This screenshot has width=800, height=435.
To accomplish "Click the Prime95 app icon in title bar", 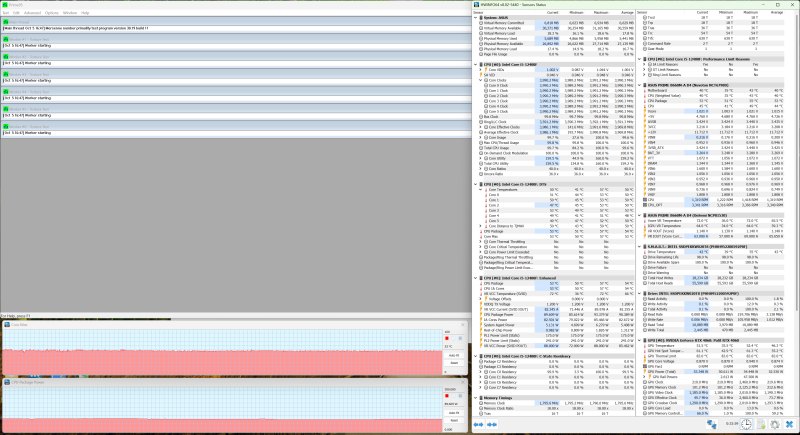I will coord(4,3).
